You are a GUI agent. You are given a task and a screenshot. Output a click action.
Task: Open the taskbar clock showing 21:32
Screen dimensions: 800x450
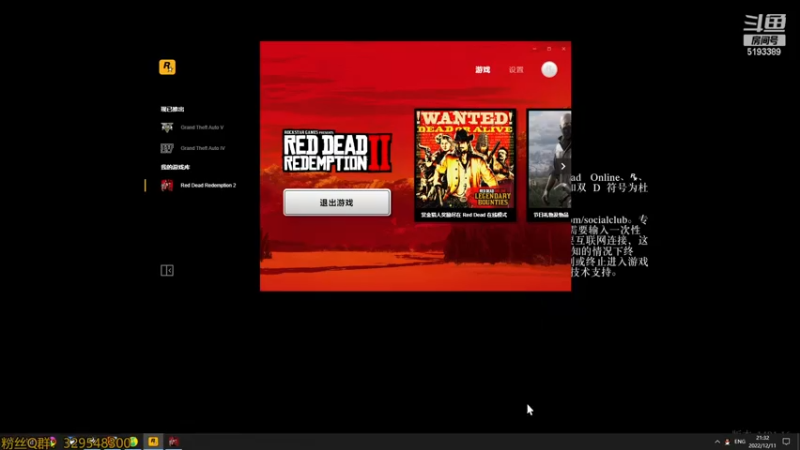(x=762, y=442)
